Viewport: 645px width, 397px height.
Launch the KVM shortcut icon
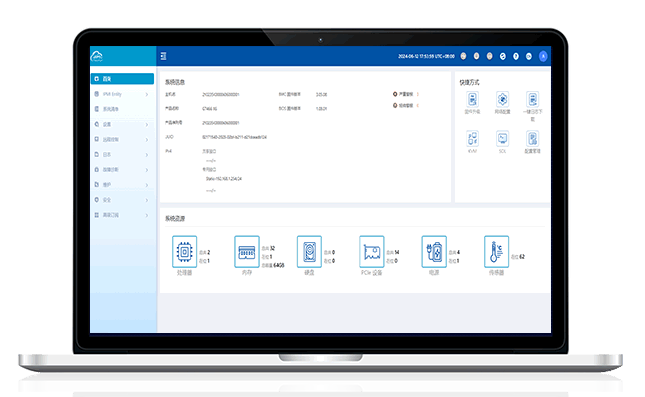click(472, 139)
